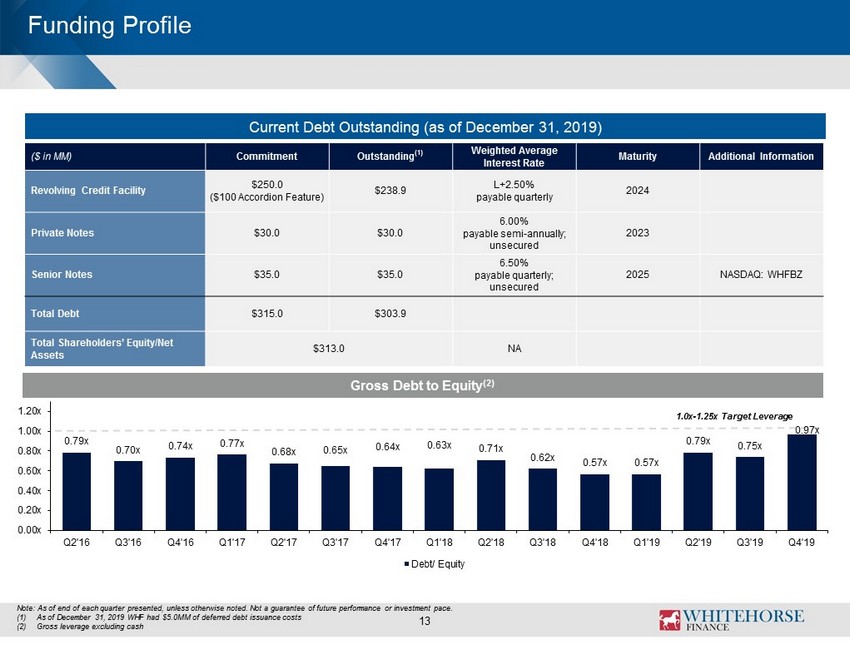Image resolution: width=850 pixels, height=650 pixels.
Task: Select the '1.20x' y-axis label
Action: coord(29,411)
